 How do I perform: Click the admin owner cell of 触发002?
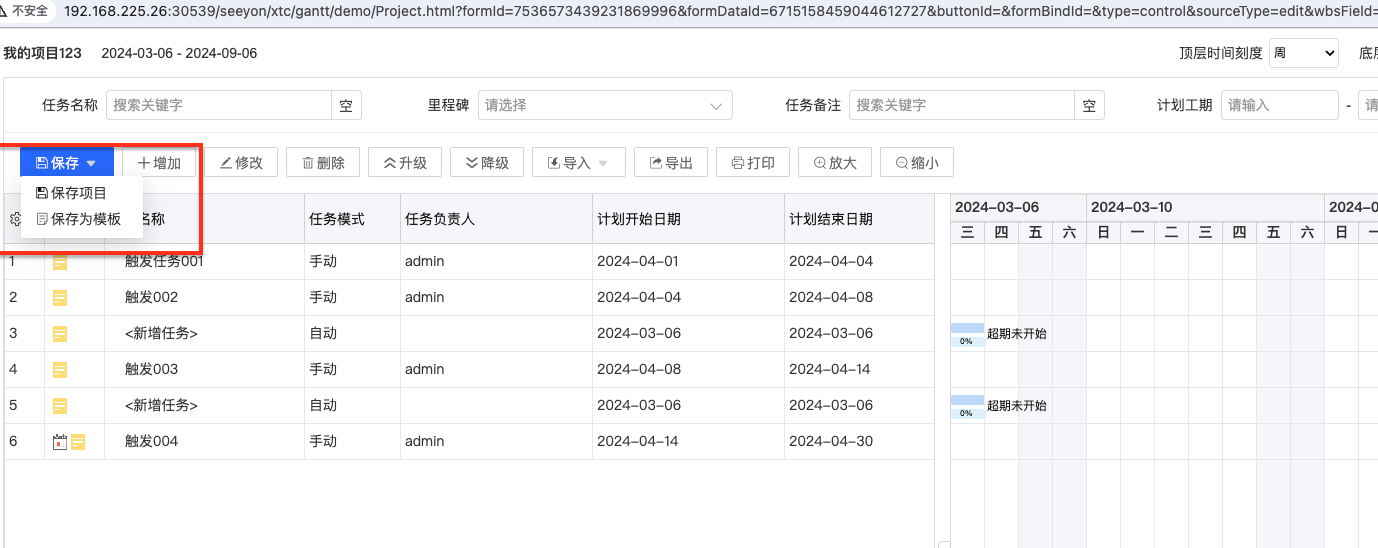[496, 298]
